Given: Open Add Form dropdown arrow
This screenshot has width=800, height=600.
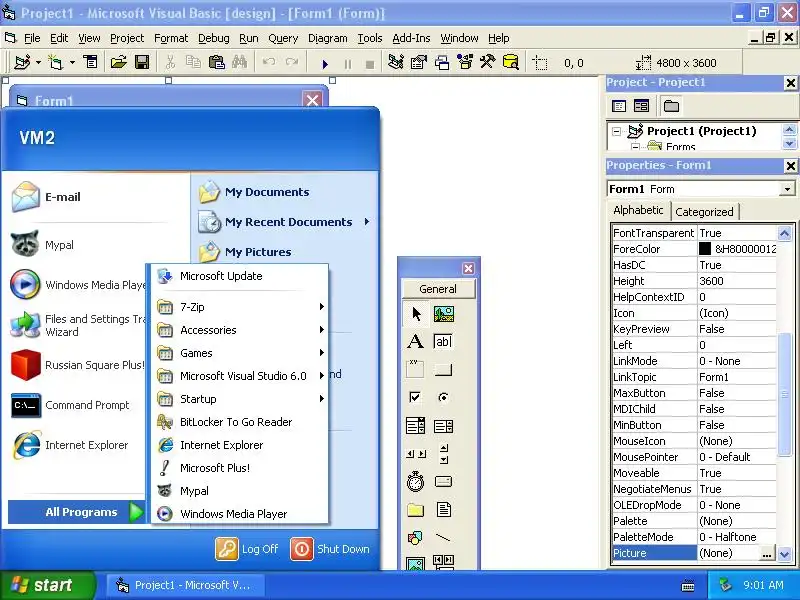Looking at the screenshot, I should [x=72, y=63].
